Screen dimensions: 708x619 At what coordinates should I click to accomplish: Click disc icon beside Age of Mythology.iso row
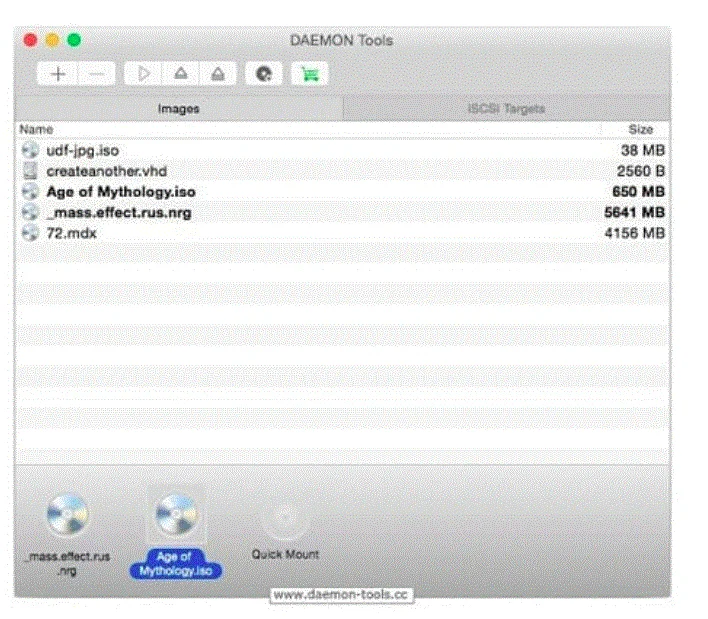[30, 191]
